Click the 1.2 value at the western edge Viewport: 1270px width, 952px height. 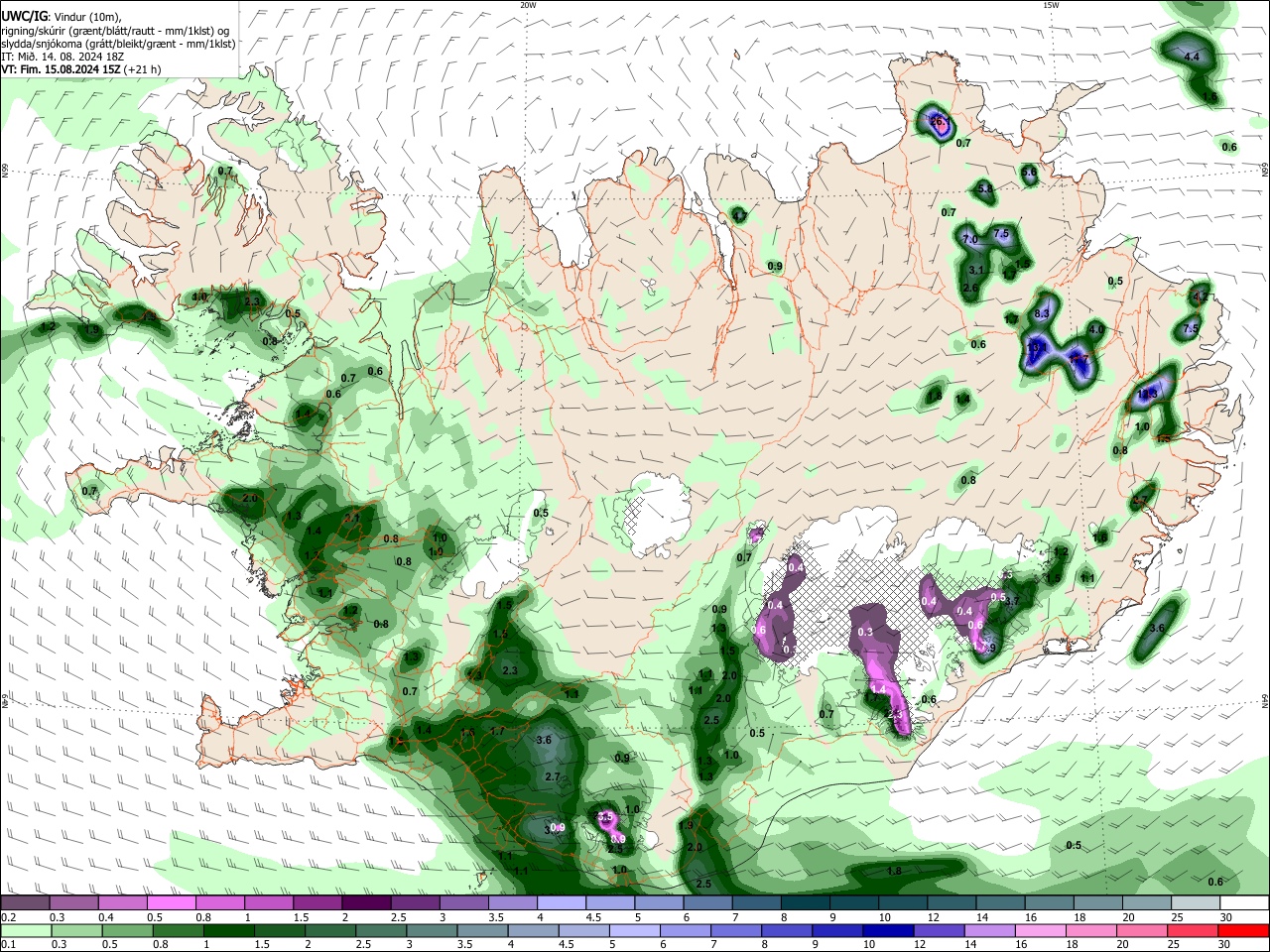point(48,326)
